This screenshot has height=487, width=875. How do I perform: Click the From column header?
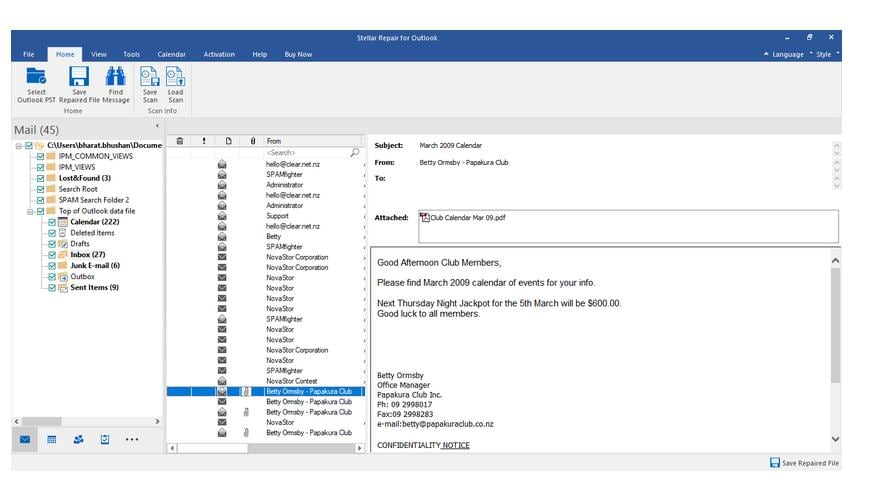pos(314,141)
